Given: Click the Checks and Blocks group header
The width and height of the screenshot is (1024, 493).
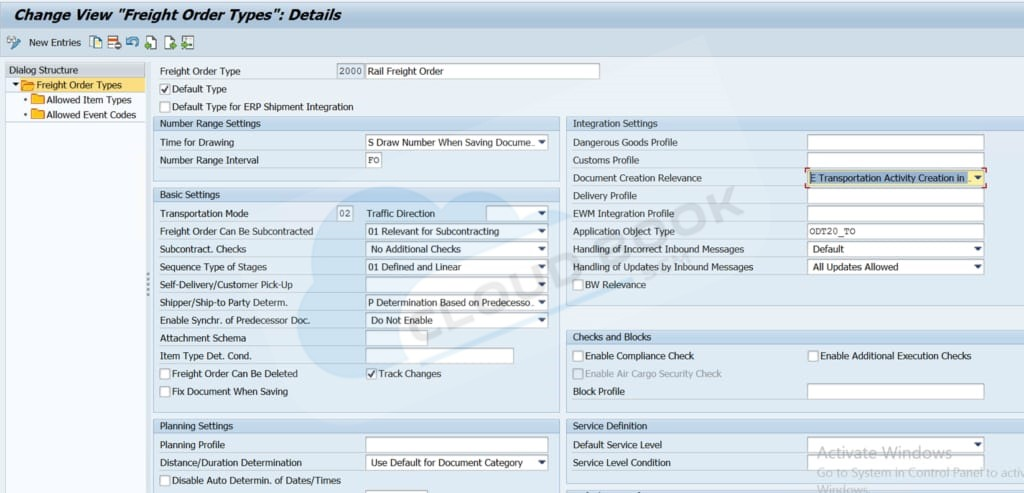Looking at the screenshot, I should point(795,337).
